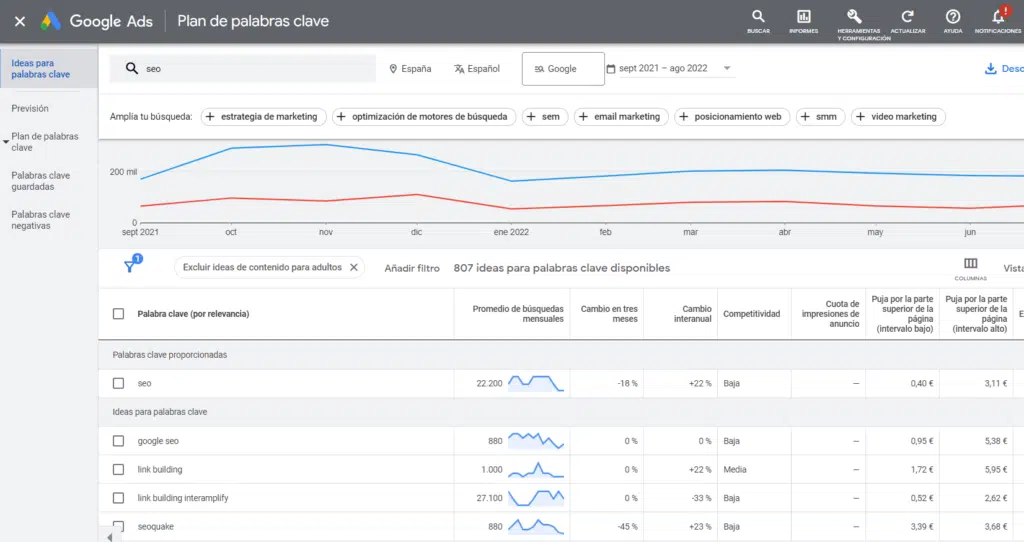The width and height of the screenshot is (1024, 542).
Task: Add the 'video marketing' suggestion
Action: [x=898, y=116]
